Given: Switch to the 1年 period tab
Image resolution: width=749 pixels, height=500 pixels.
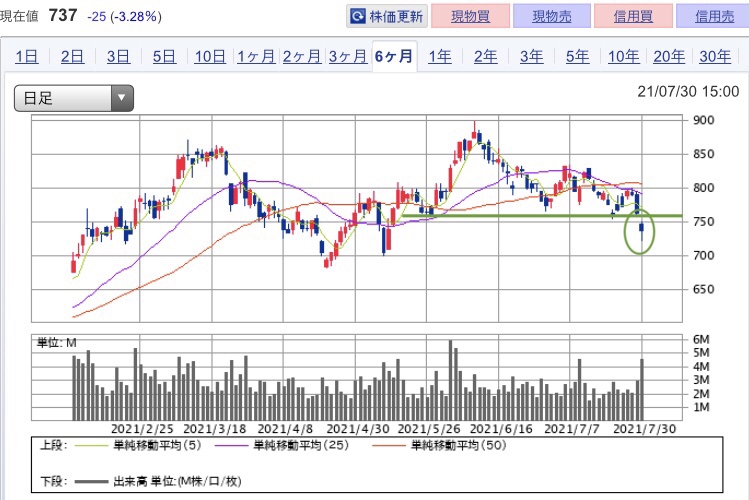Looking at the screenshot, I should [x=439, y=57].
